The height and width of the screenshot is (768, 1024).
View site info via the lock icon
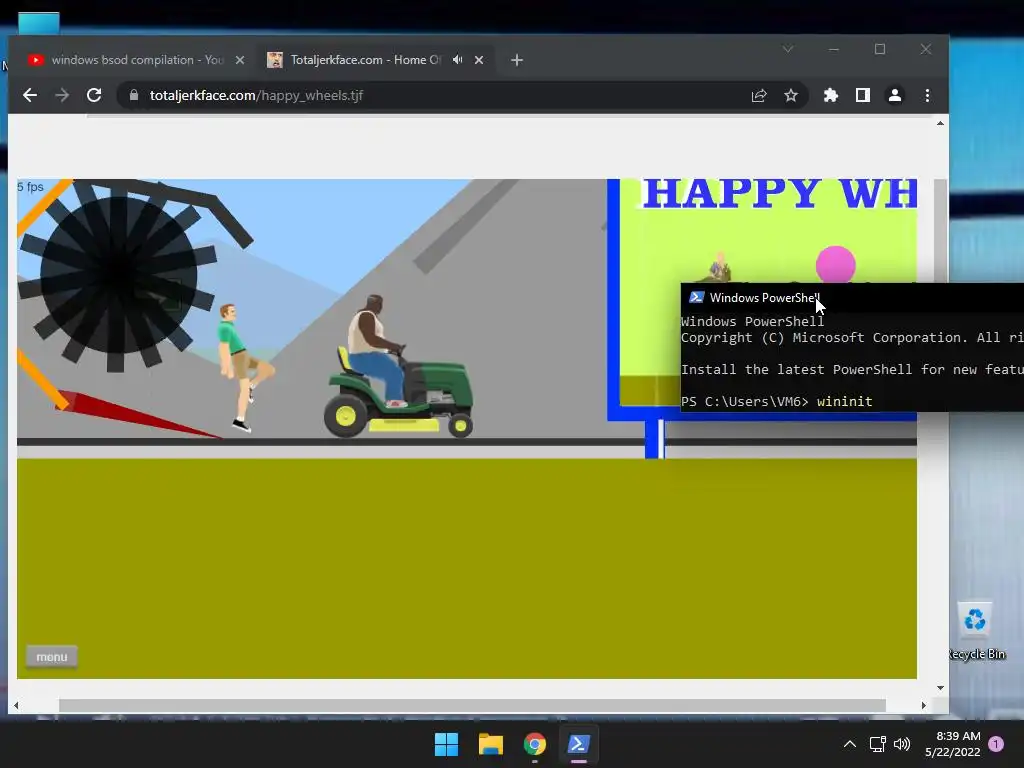134,95
